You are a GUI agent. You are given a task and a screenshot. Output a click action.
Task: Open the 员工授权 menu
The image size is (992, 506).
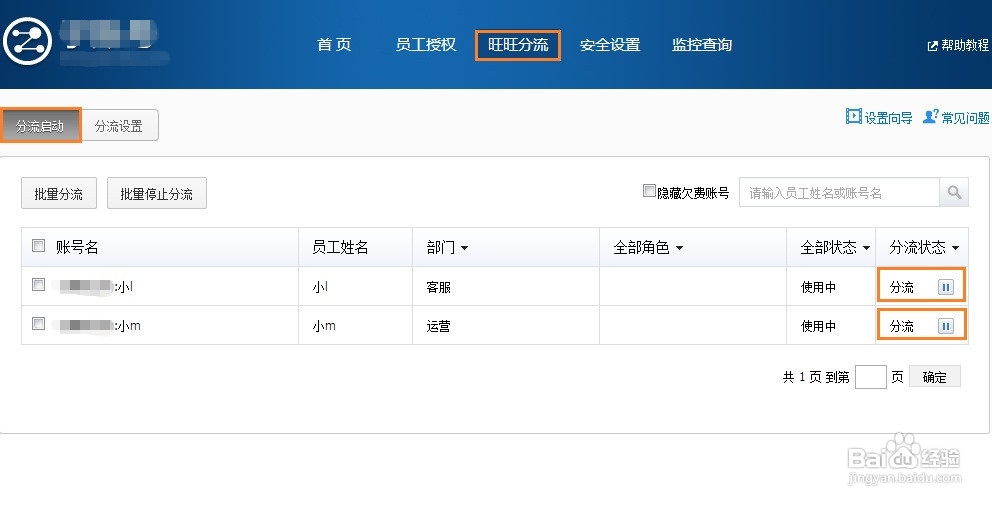[x=426, y=45]
